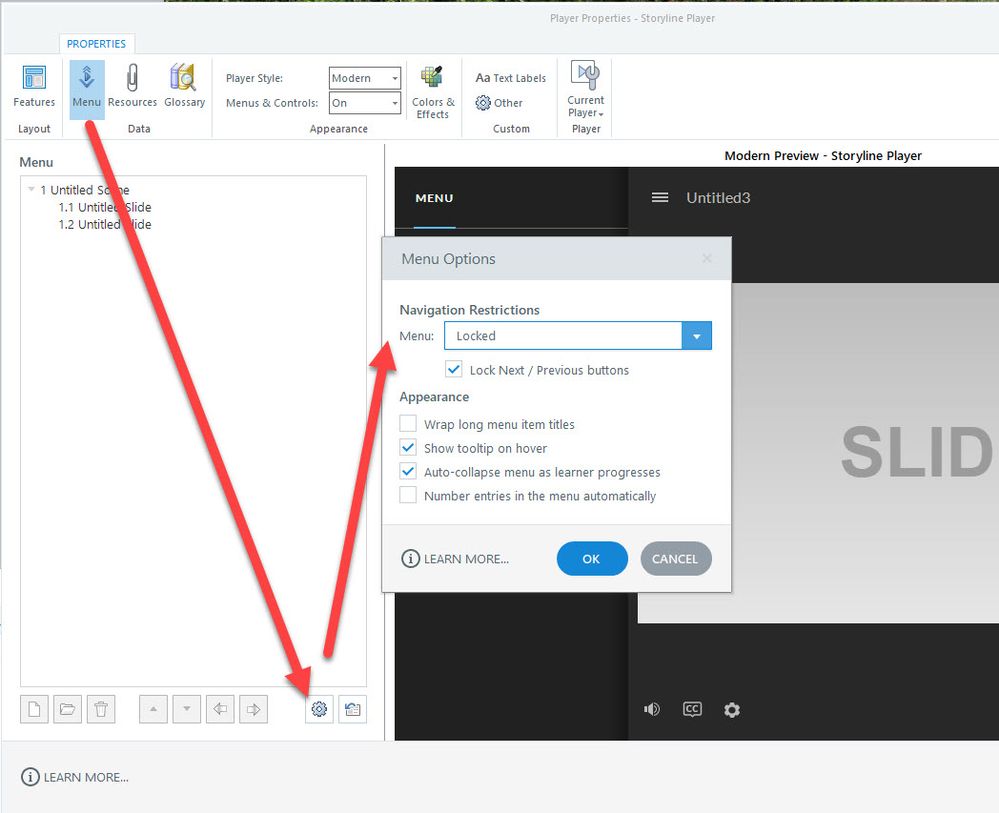Toggle Auto-collapse menu as learner progresses
The image size is (999, 813).
[408, 471]
